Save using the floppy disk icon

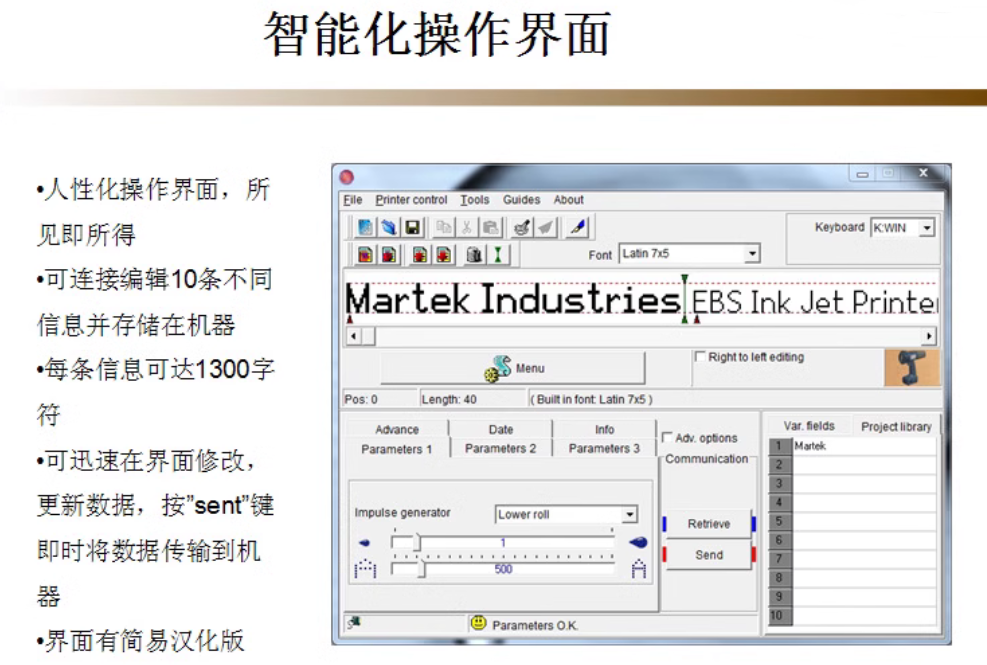412,227
